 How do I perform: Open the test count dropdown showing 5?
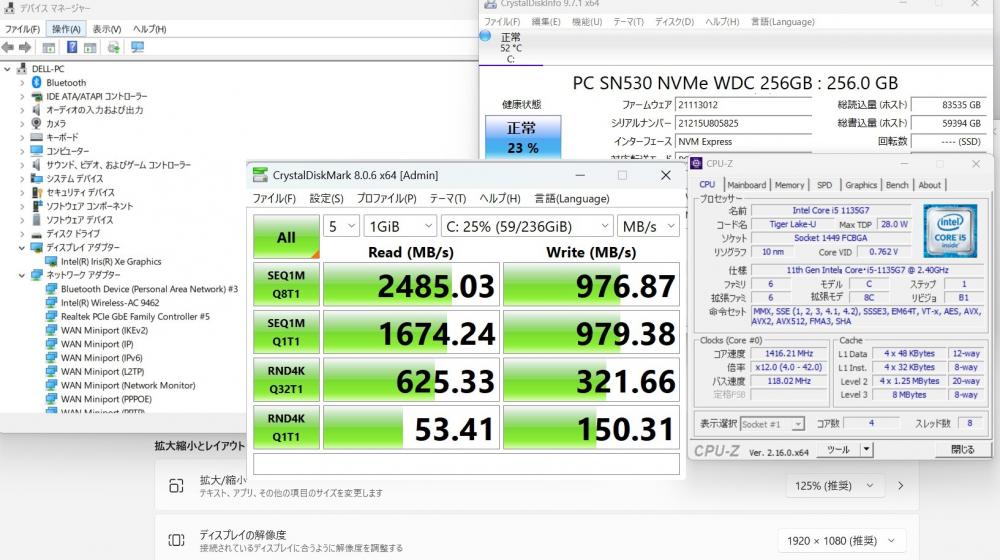point(341,226)
